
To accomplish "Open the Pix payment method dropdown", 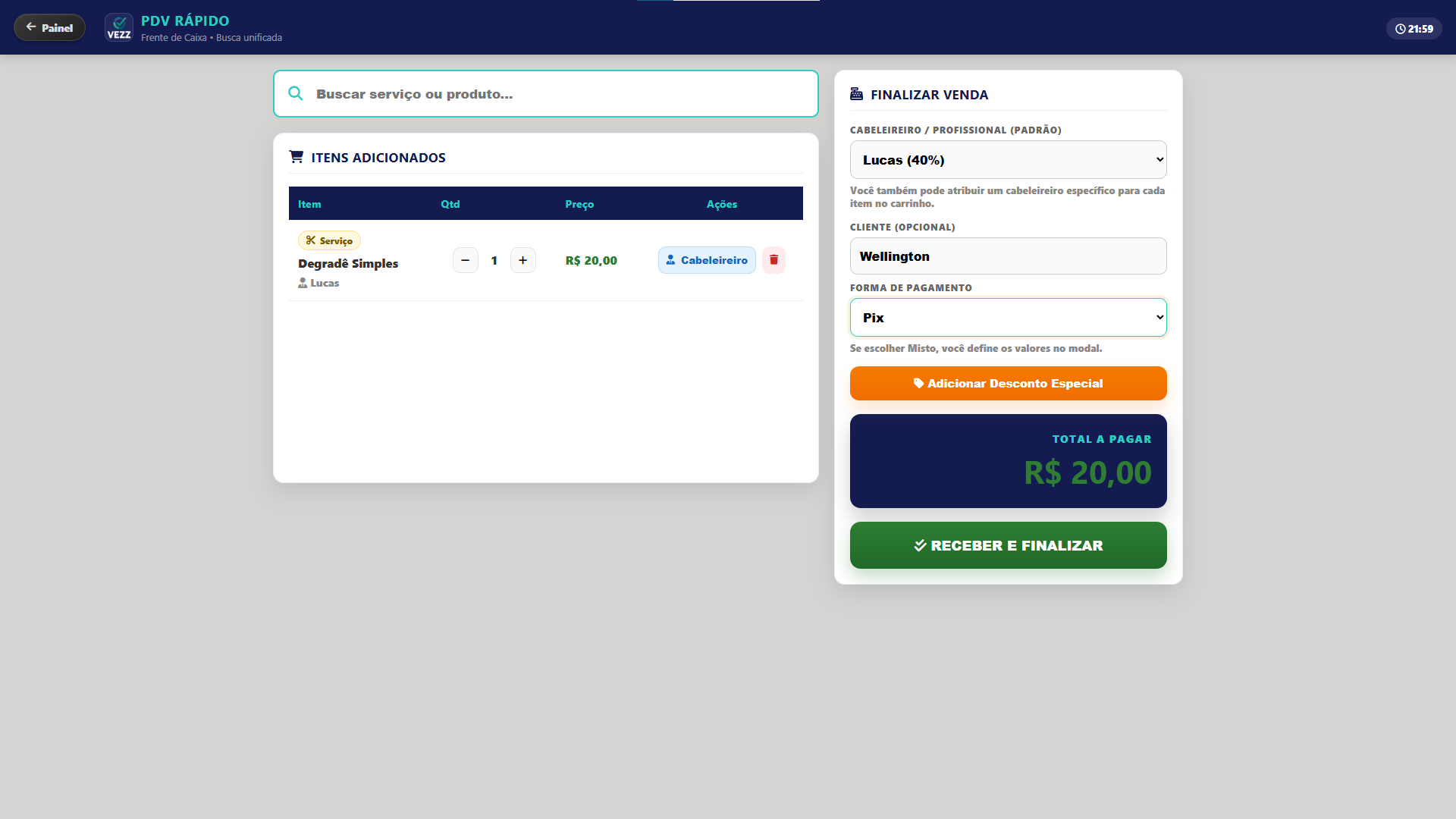I will (x=1008, y=318).
